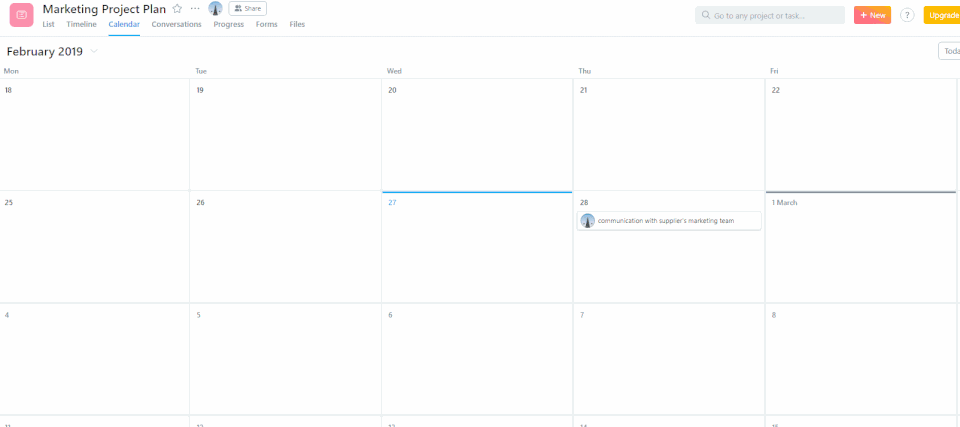The image size is (960, 427).
Task: Click the Fri column header
Action: pos(774,71)
